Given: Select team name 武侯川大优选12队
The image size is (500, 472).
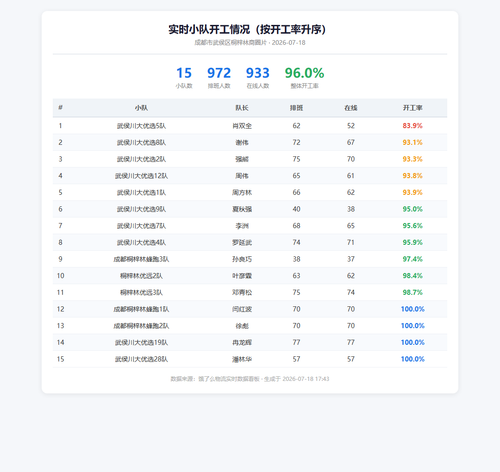Looking at the screenshot, I should (x=141, y=176).
